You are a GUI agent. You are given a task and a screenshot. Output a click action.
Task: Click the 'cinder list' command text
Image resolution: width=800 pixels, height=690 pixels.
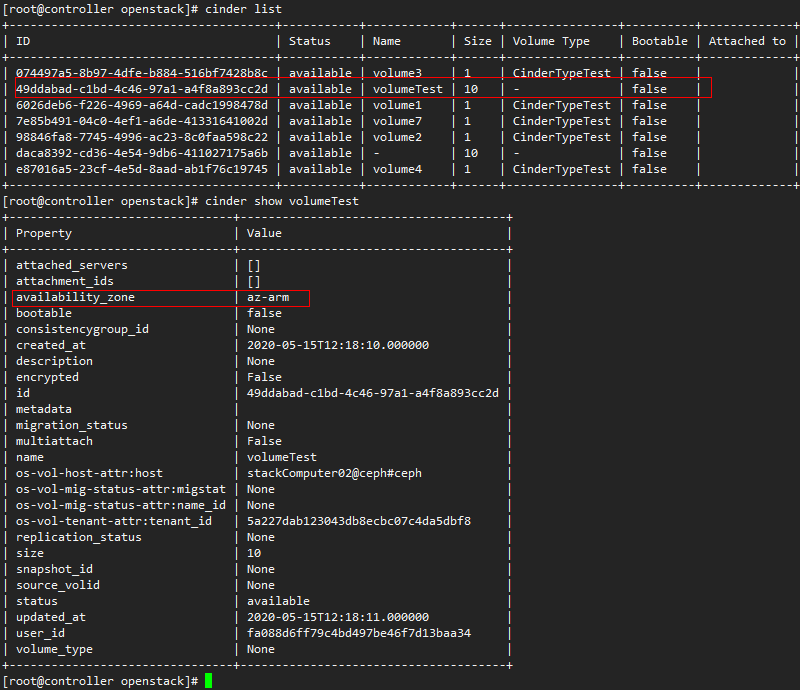tap(243, 9)
